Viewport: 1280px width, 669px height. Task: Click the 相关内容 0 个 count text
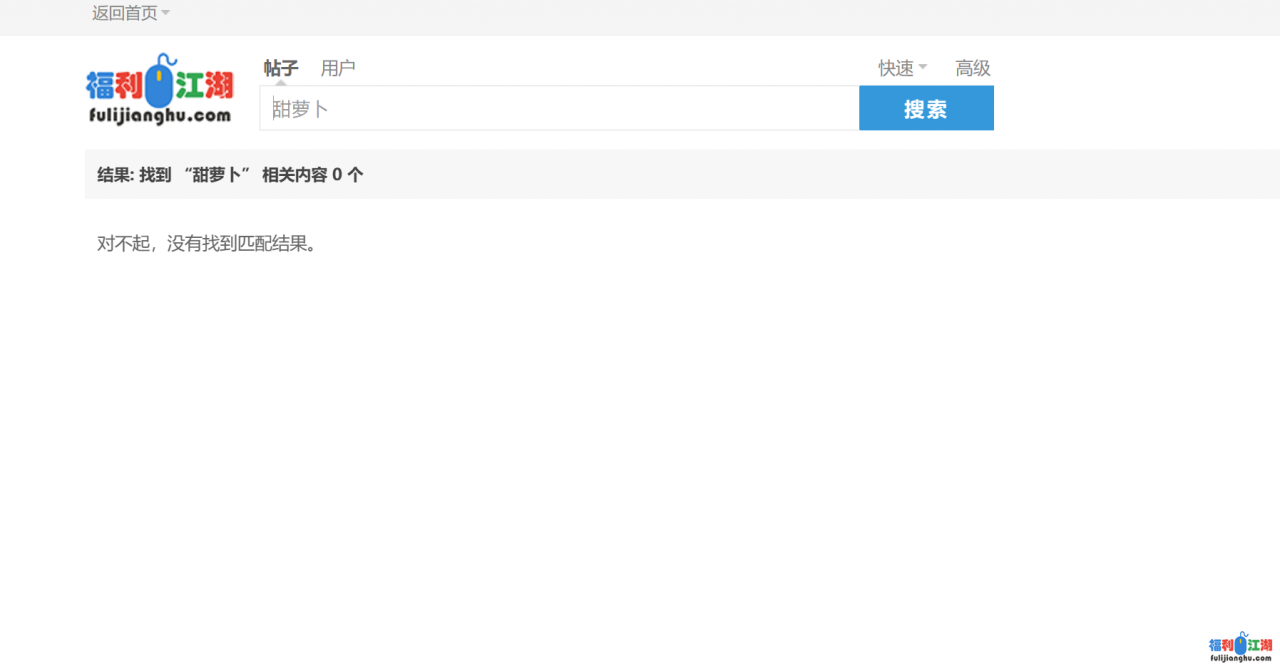pyautogui.click(x=312, y=175)
